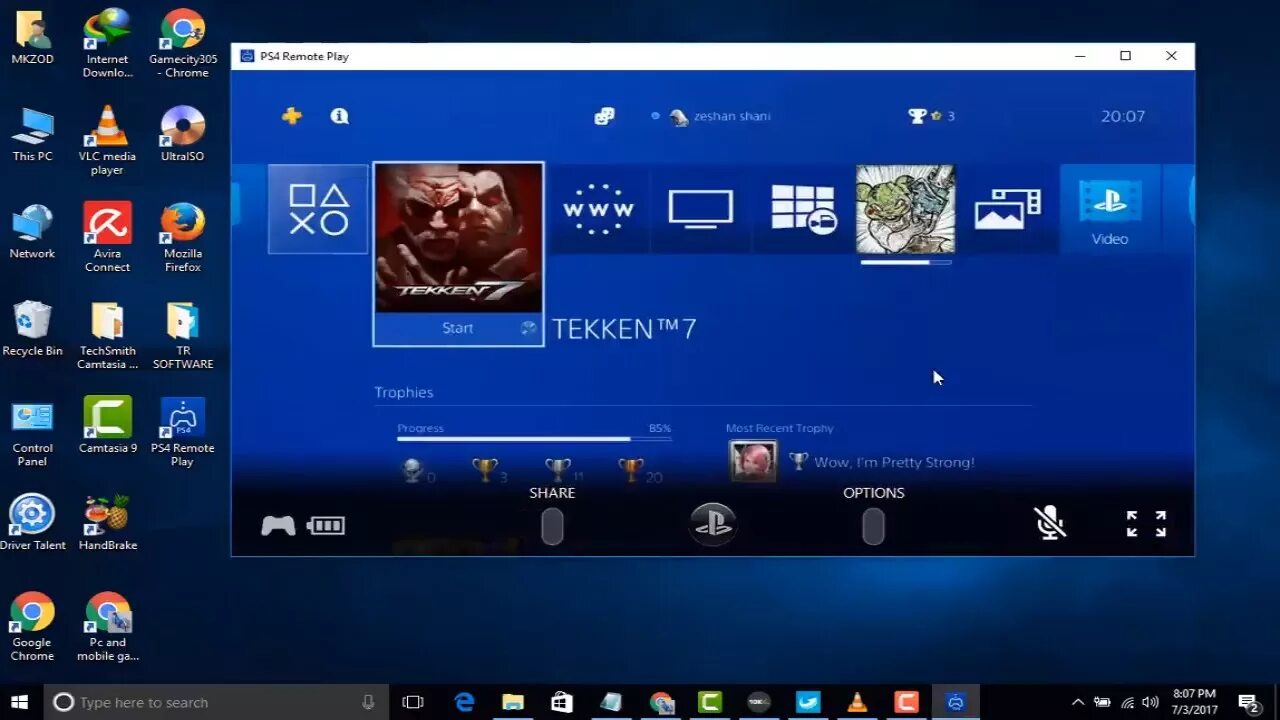Open the taskbar volume speaker icon
This screenshot has height=720, width=1280.
coord(1150,702)
